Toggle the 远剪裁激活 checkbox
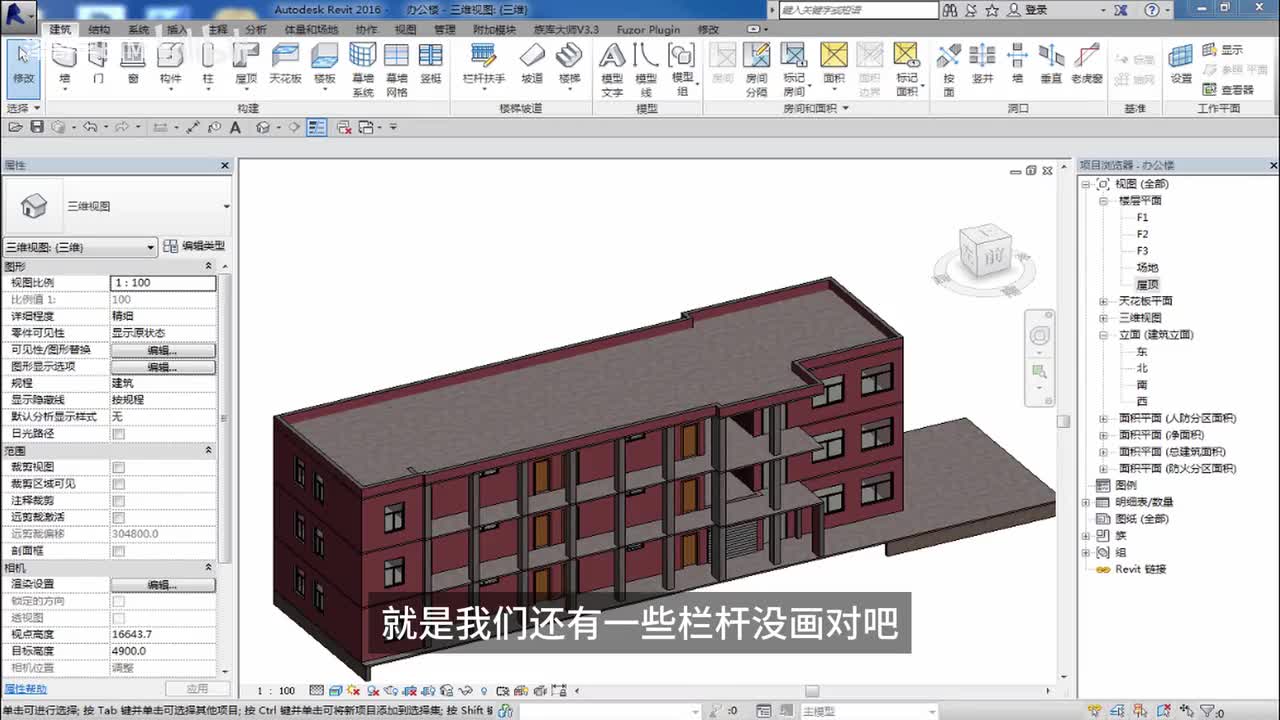Image resolution: width=1280 pixels, height=720 pixels. tap(119, 517)
